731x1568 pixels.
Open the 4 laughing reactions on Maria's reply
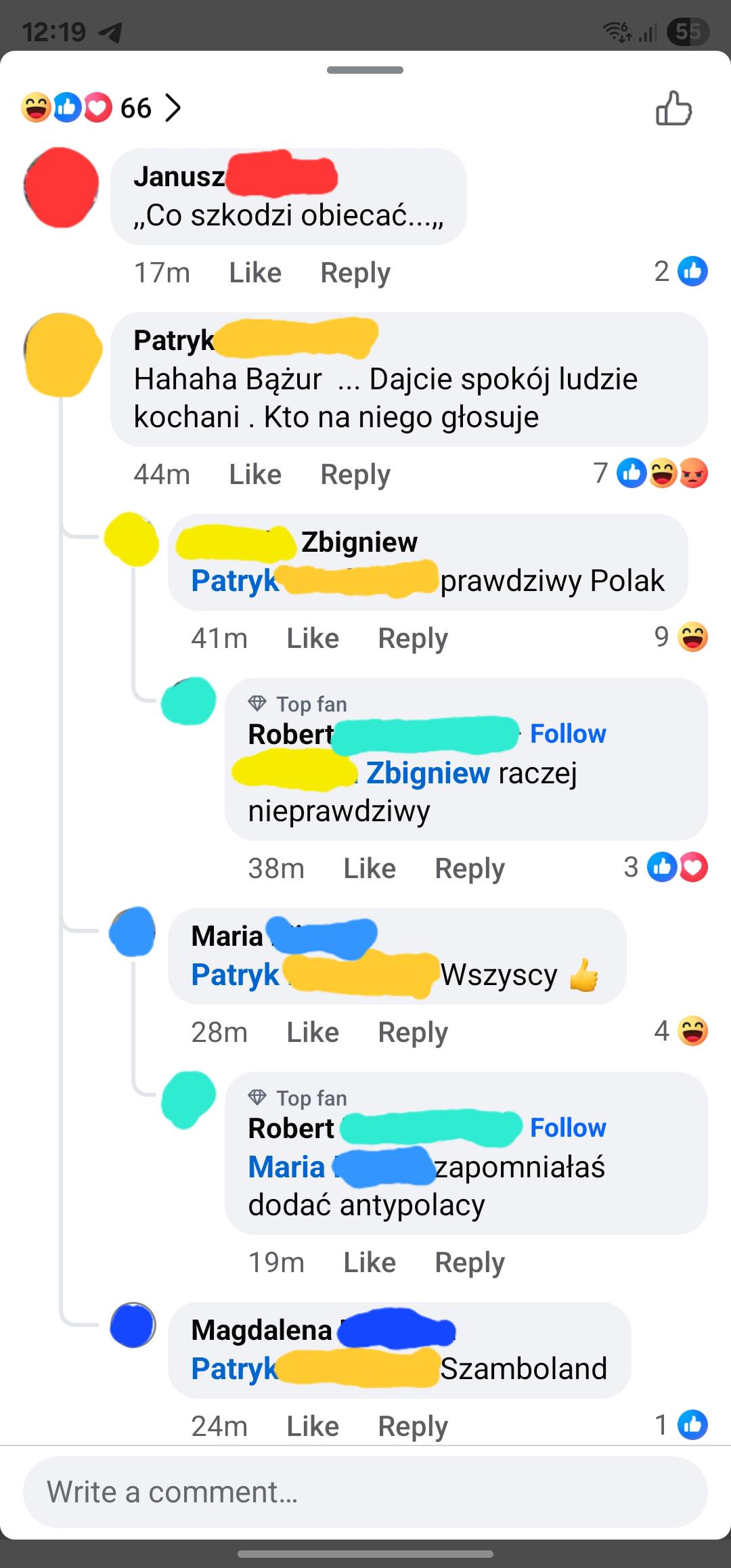pos(681,1031)
